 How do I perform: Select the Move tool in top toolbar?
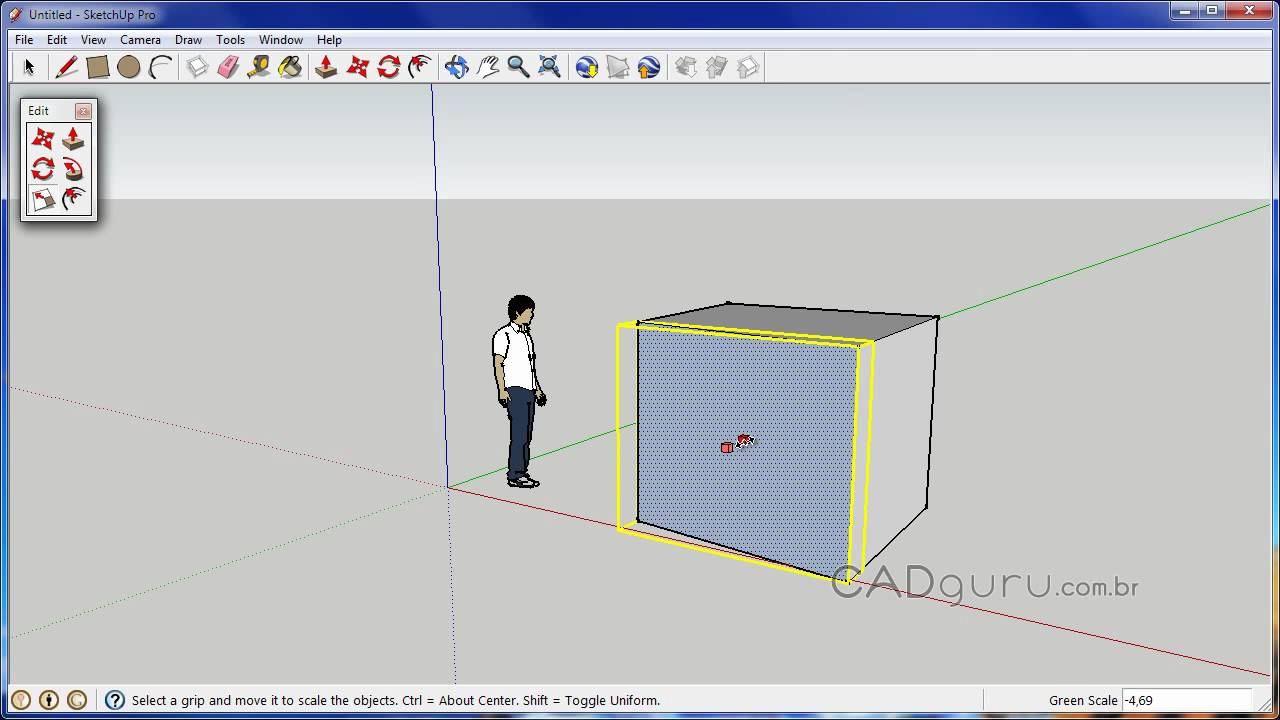click(x=358, y=67)
